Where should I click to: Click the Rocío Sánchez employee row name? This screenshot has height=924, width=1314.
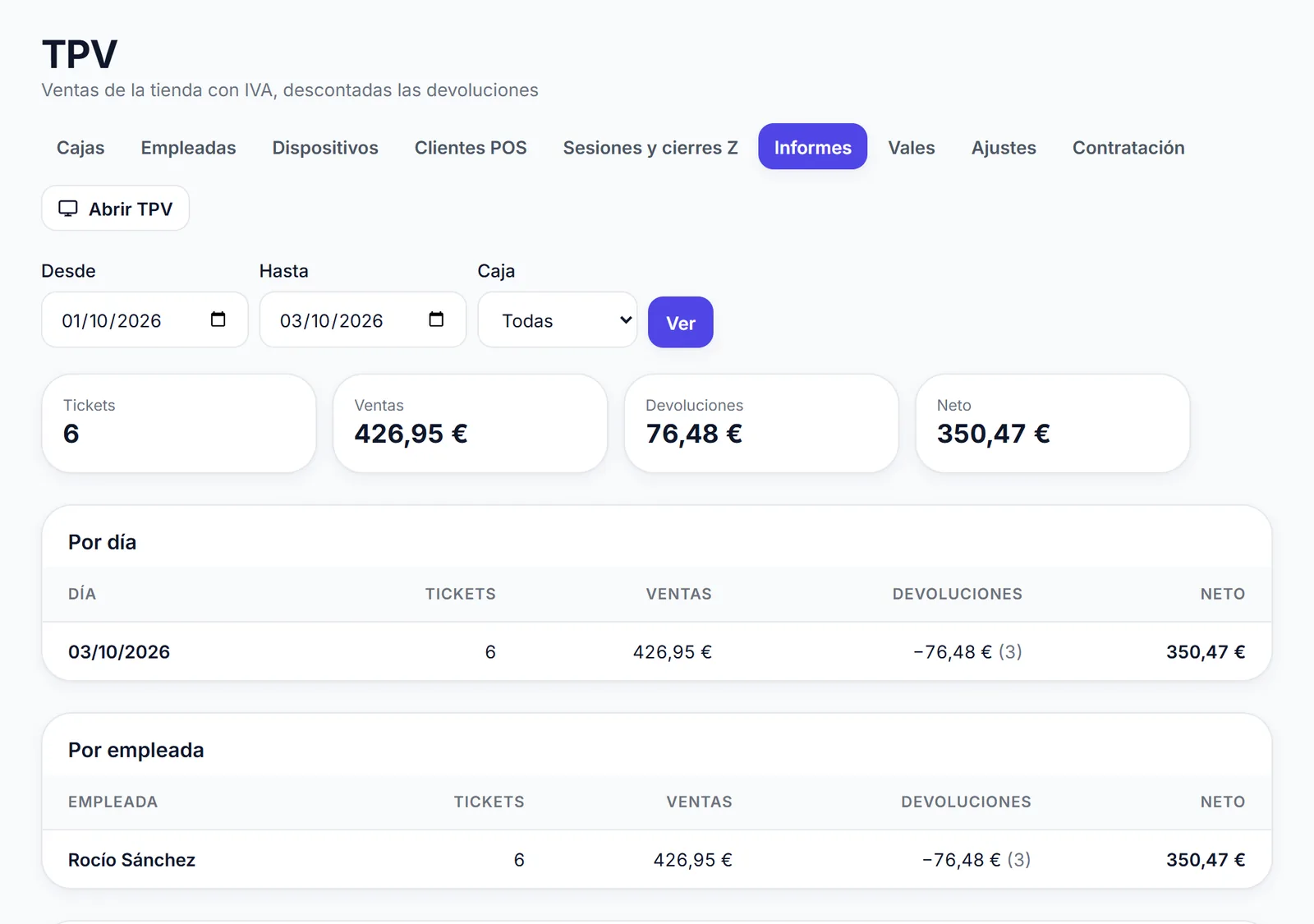(x=131, y=860)
